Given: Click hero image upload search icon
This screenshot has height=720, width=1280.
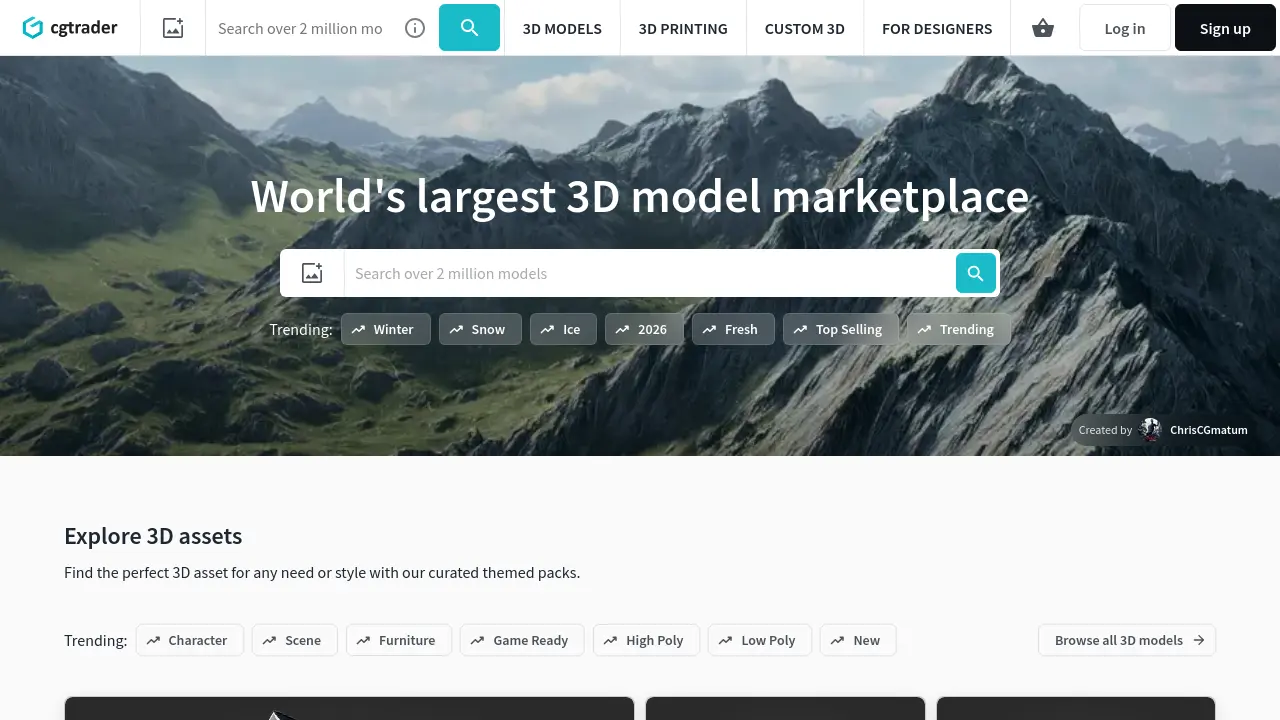Looking at the screenshot, I should point(312,273).
